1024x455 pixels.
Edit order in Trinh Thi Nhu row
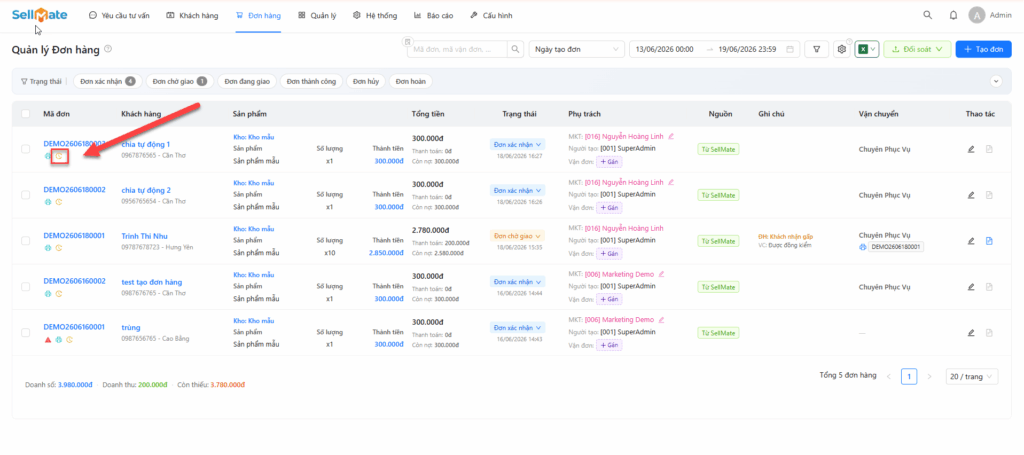[971, 241]
